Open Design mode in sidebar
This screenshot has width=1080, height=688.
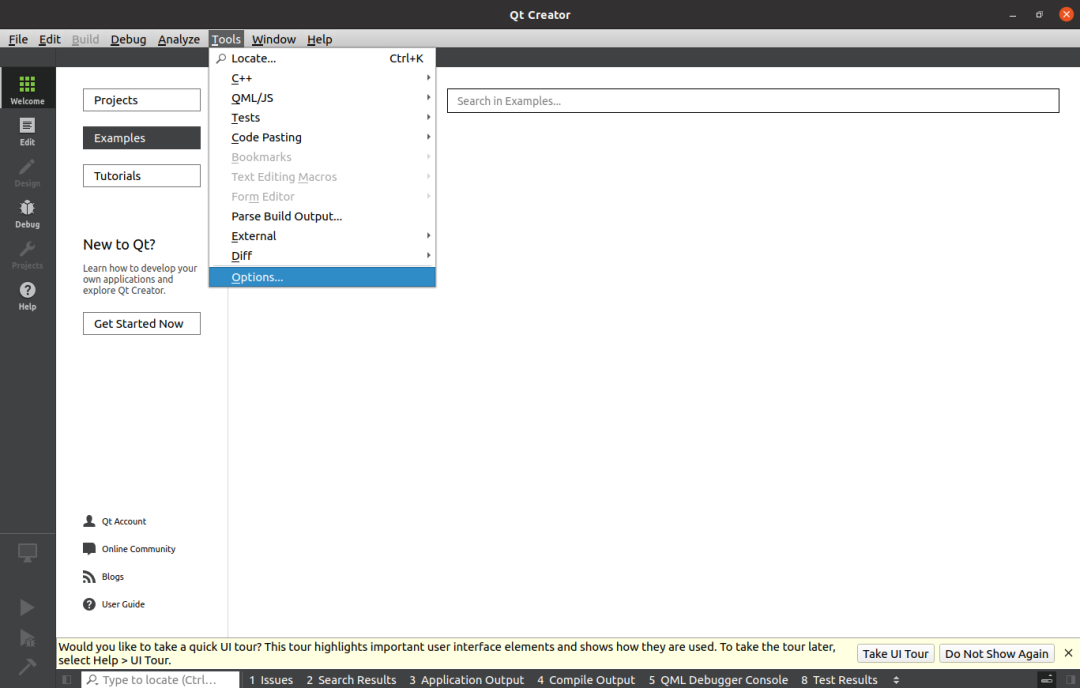click(27, 171)
